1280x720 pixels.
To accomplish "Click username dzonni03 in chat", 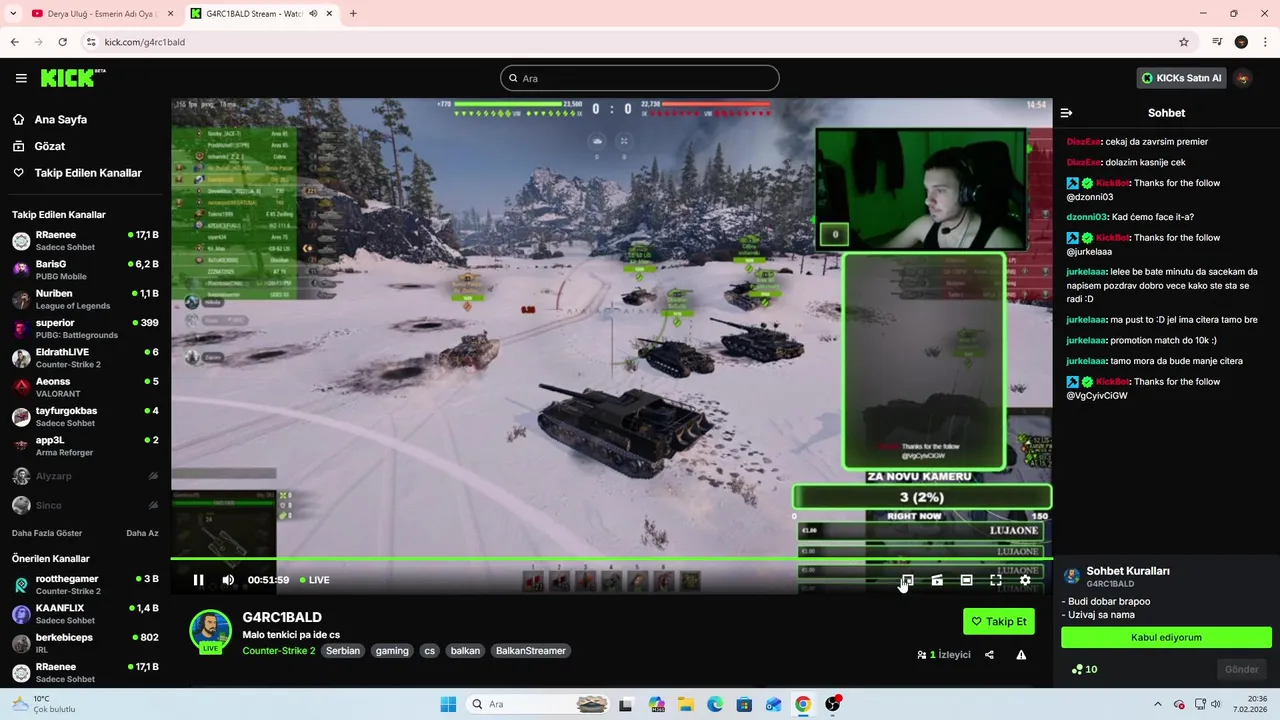I will pos(1085,217).
